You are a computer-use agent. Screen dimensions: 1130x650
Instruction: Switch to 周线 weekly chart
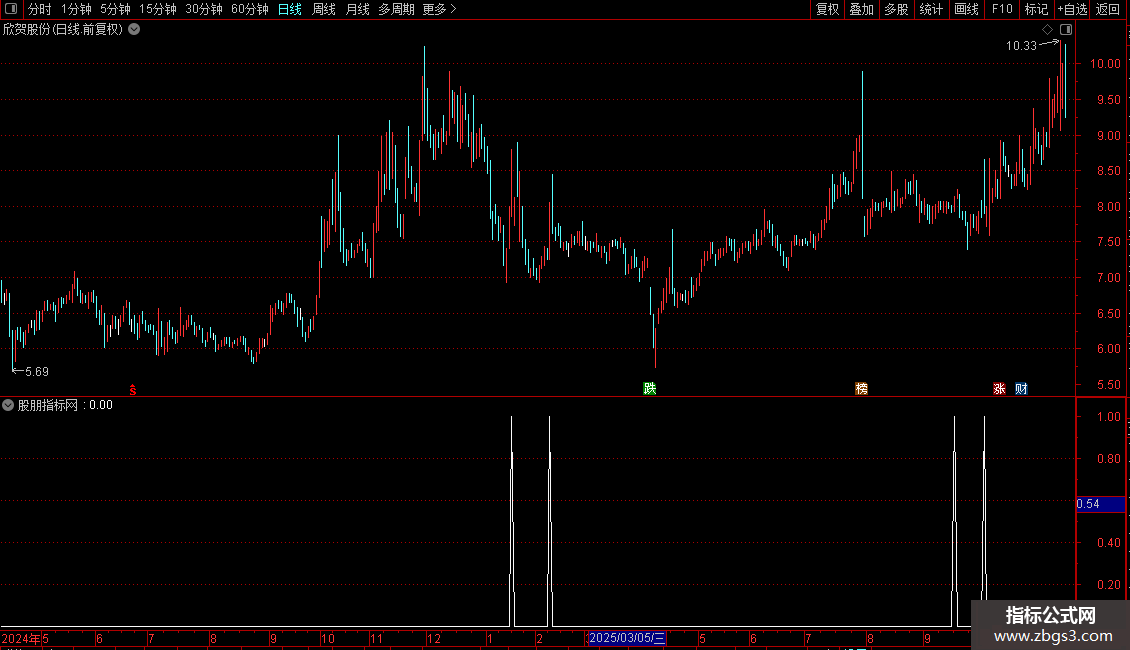324,9
